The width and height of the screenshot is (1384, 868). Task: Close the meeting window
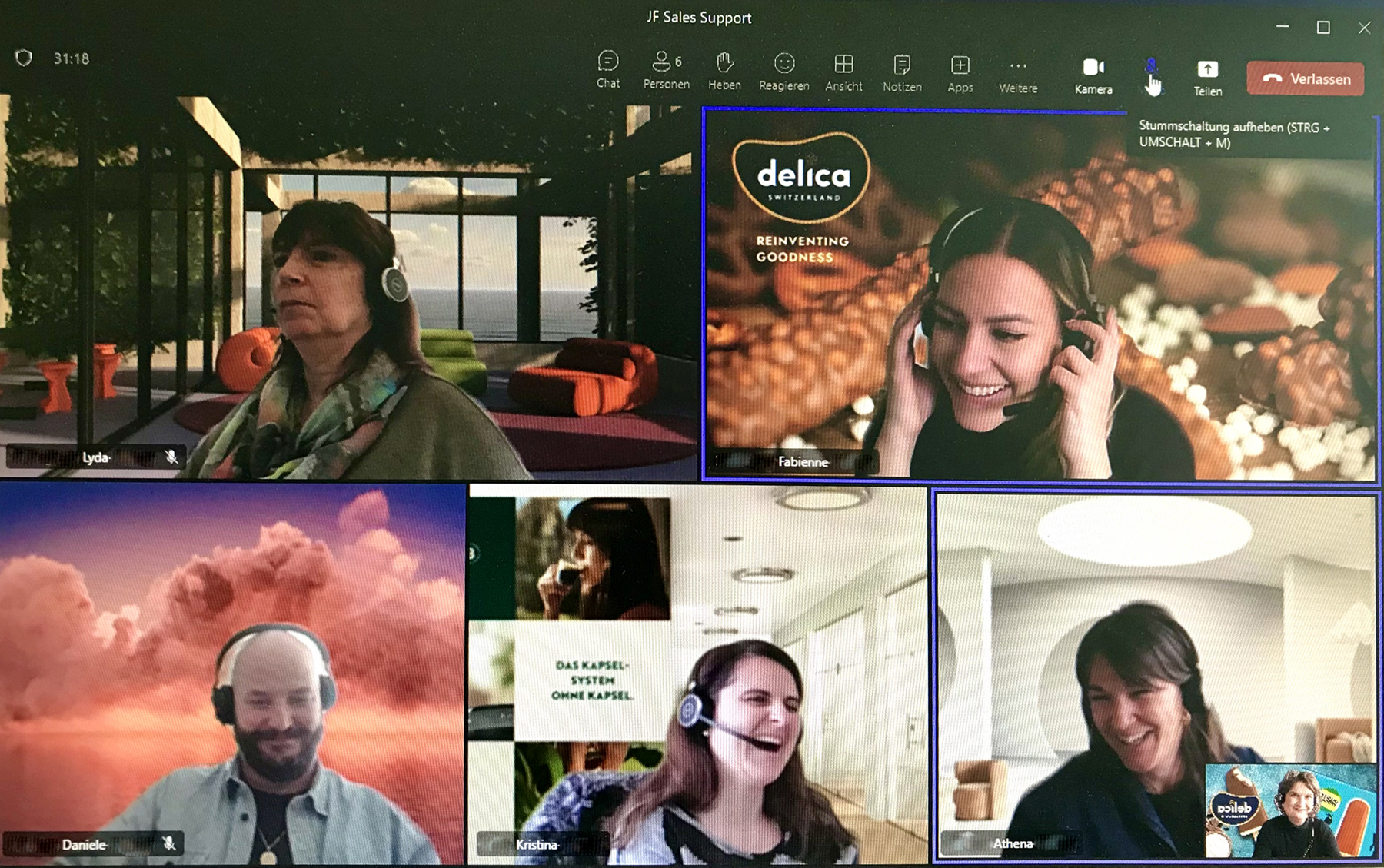tap(1364, 28)
